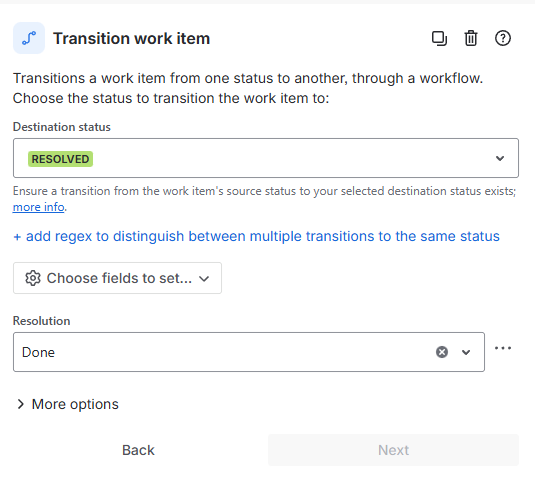Open Choose fields to set dropdown
This screenshot has height=482, width=535.
point(117,278)
